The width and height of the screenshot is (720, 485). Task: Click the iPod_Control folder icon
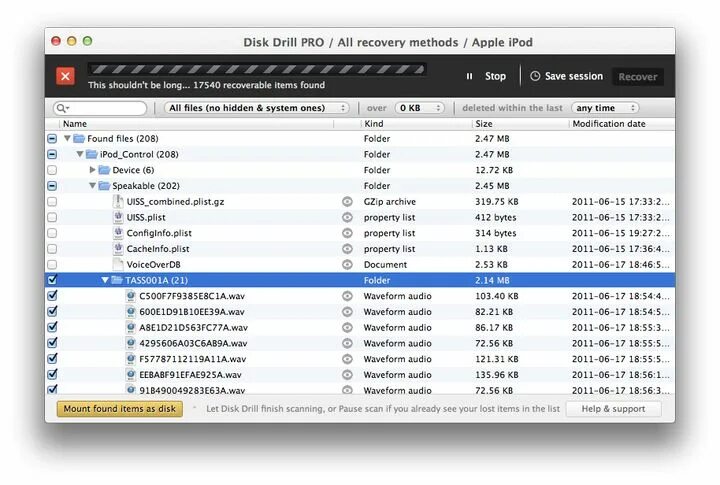click(92, 154)
